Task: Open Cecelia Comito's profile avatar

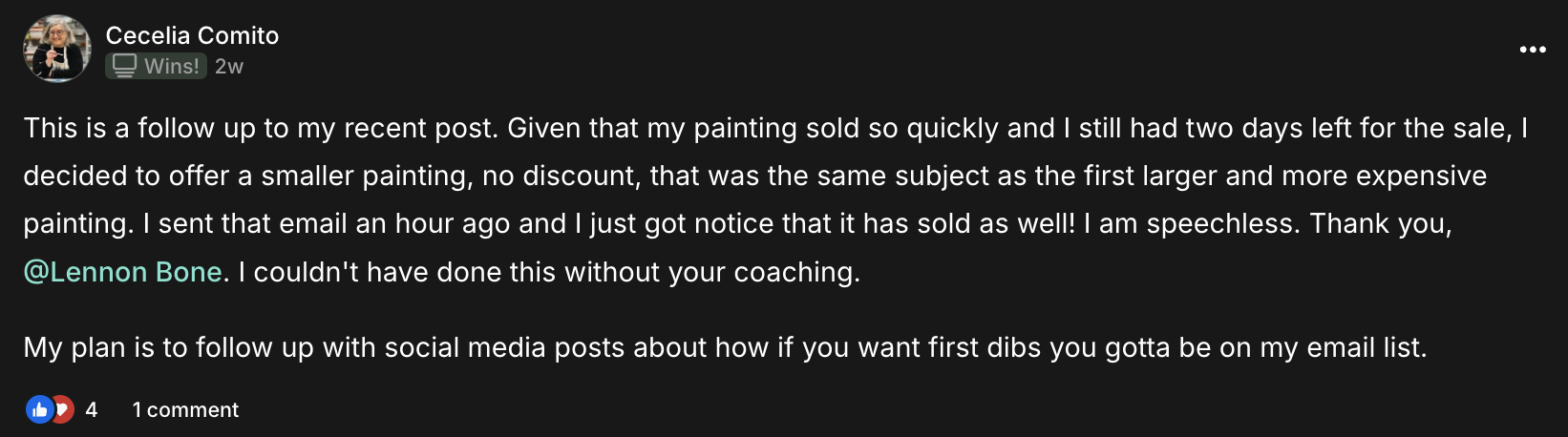Action: [x=56, y=49]
